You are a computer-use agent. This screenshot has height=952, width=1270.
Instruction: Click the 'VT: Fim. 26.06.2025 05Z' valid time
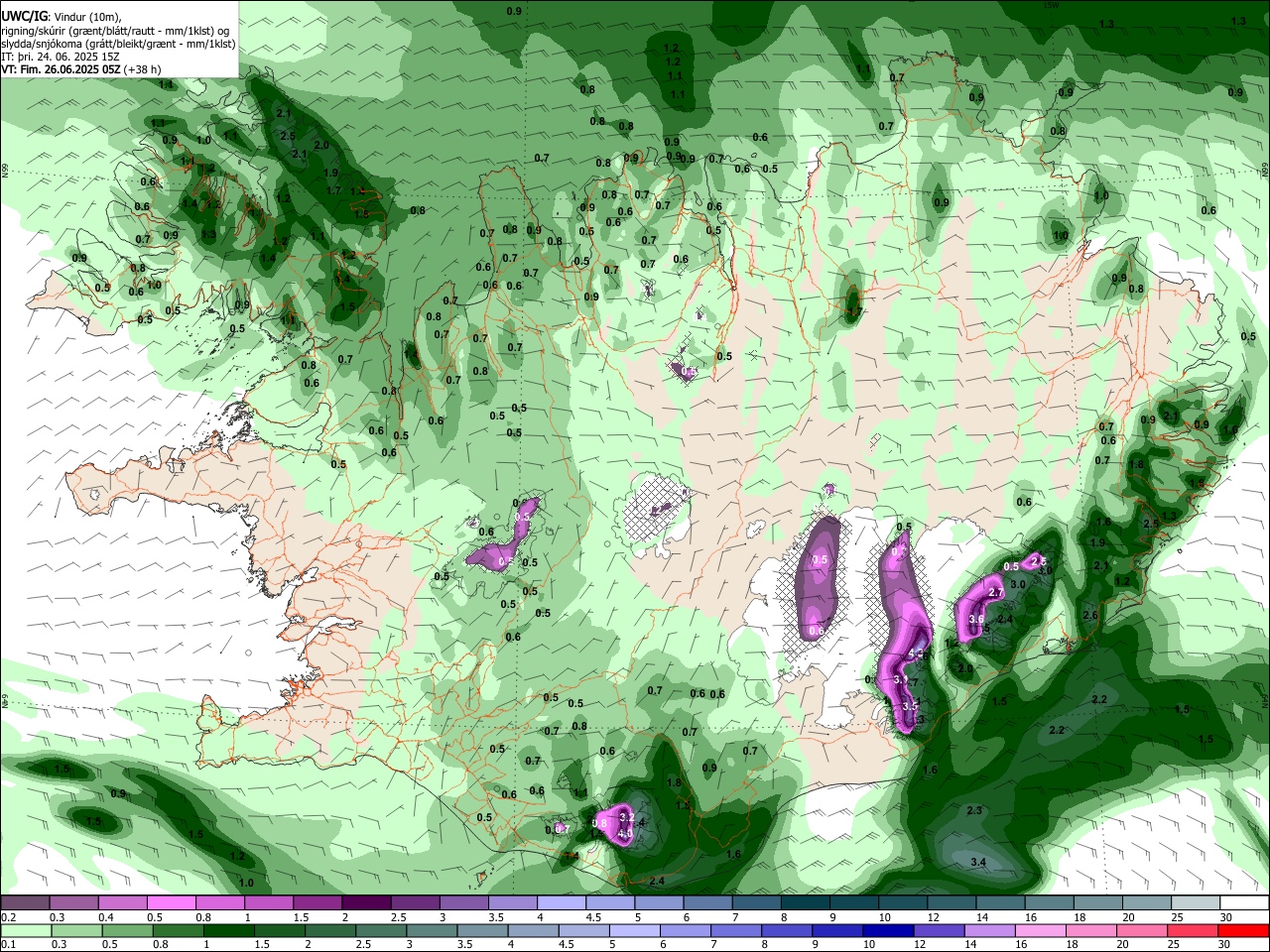tap(62, 69)
